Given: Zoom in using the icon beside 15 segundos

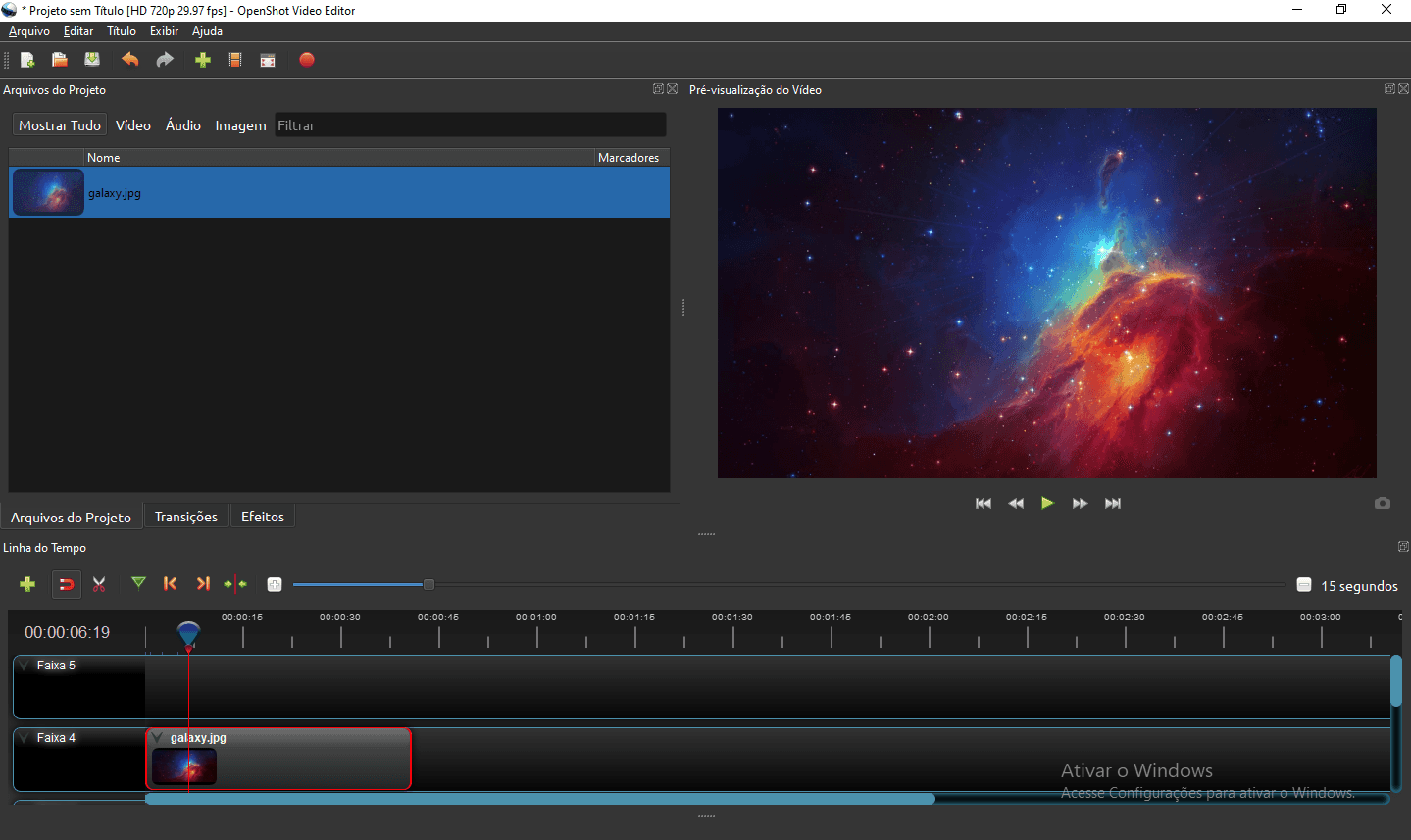Looking at the screenshot, I should click(x=1304, y=584).
